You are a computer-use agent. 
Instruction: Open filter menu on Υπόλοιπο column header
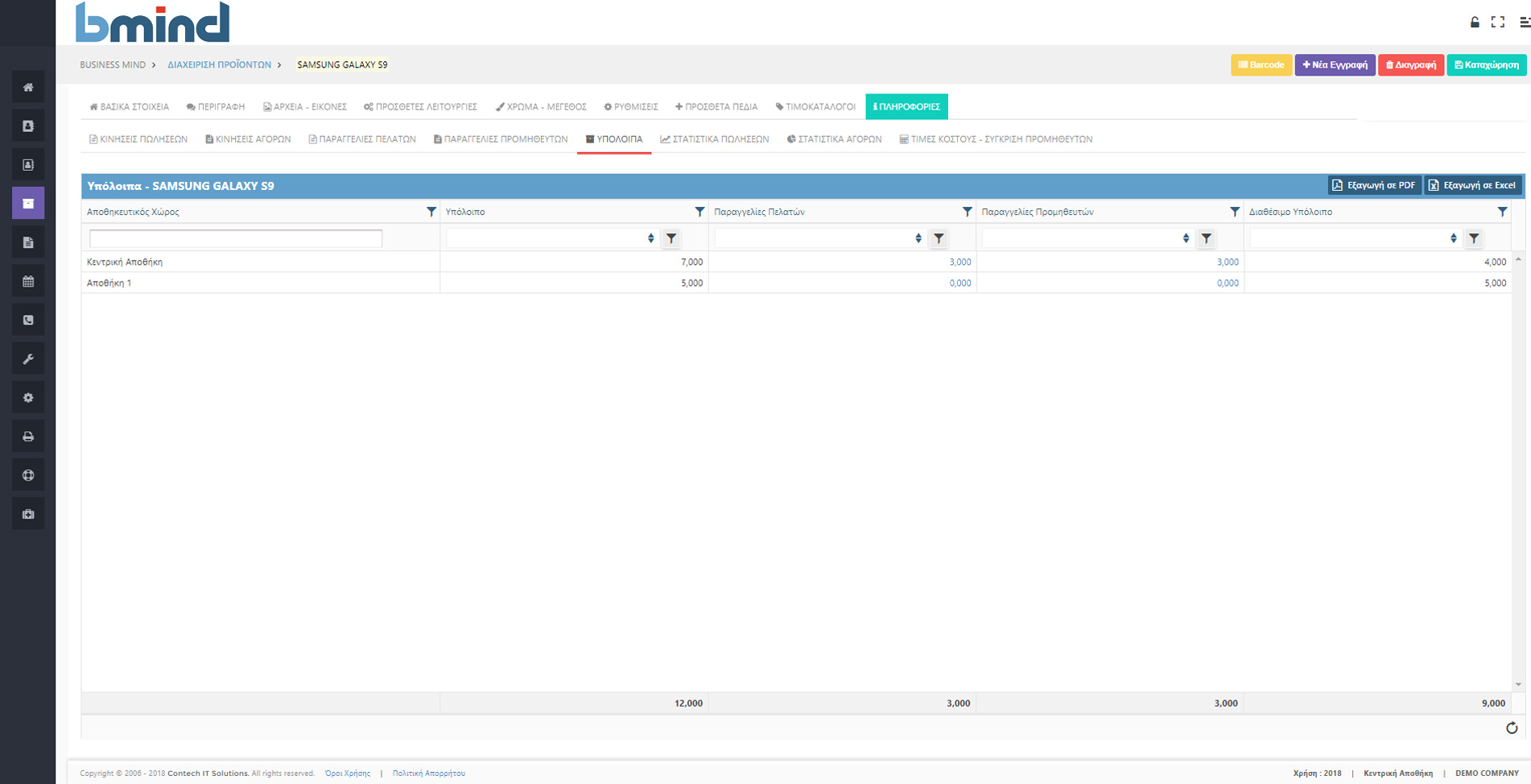pos(699,212)
